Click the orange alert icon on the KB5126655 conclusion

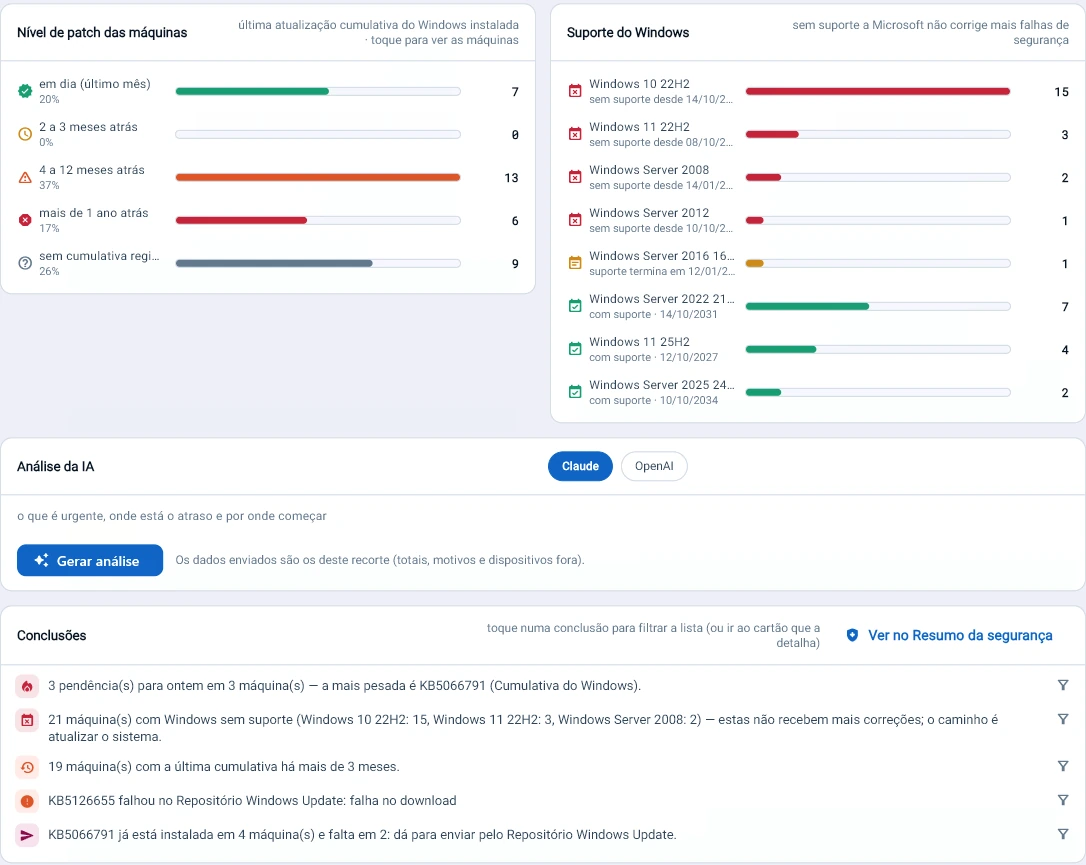[x=27, y=801]
